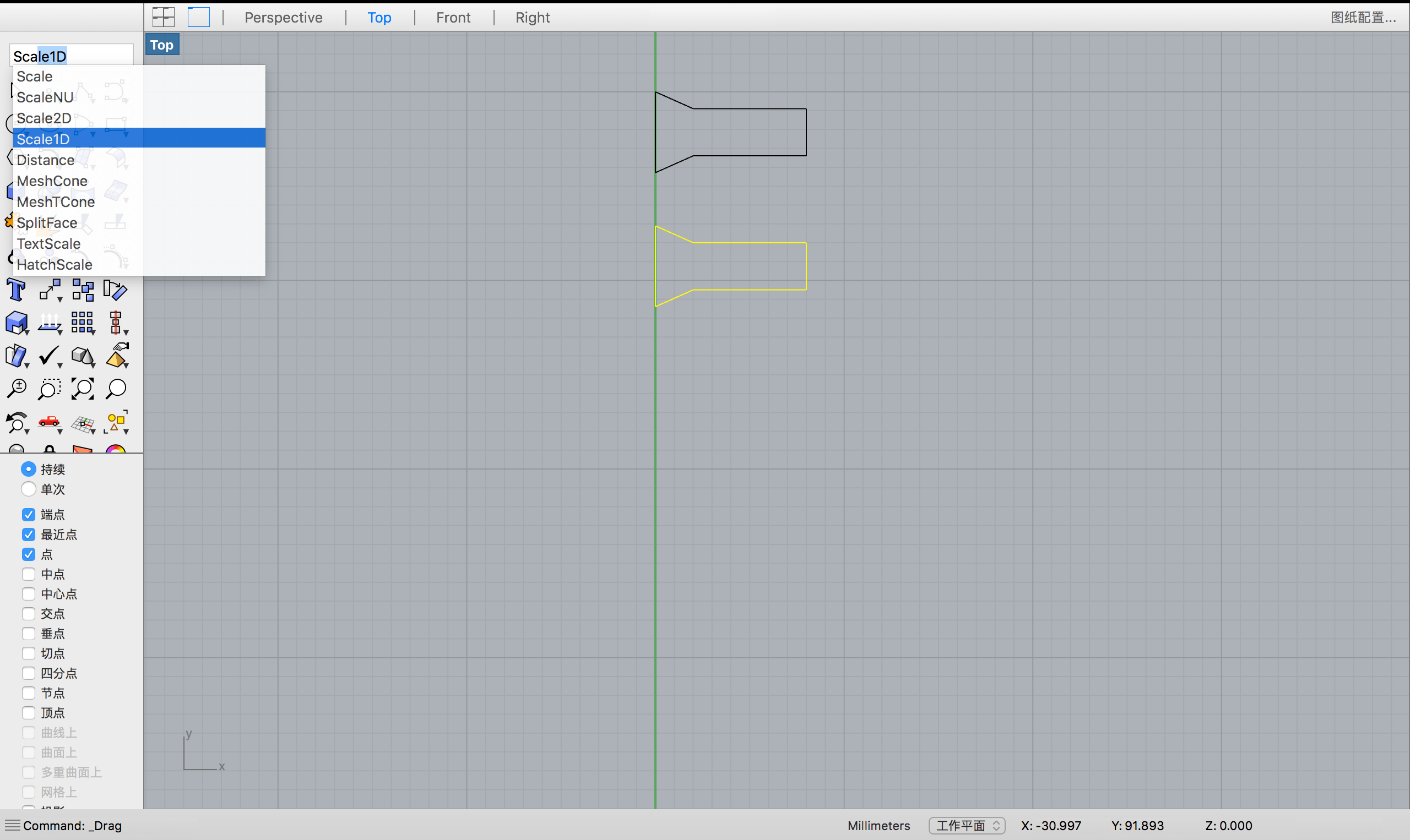
Task: Choose Scale2D from the autocomplete list
Action: click(x=139, y=118)
